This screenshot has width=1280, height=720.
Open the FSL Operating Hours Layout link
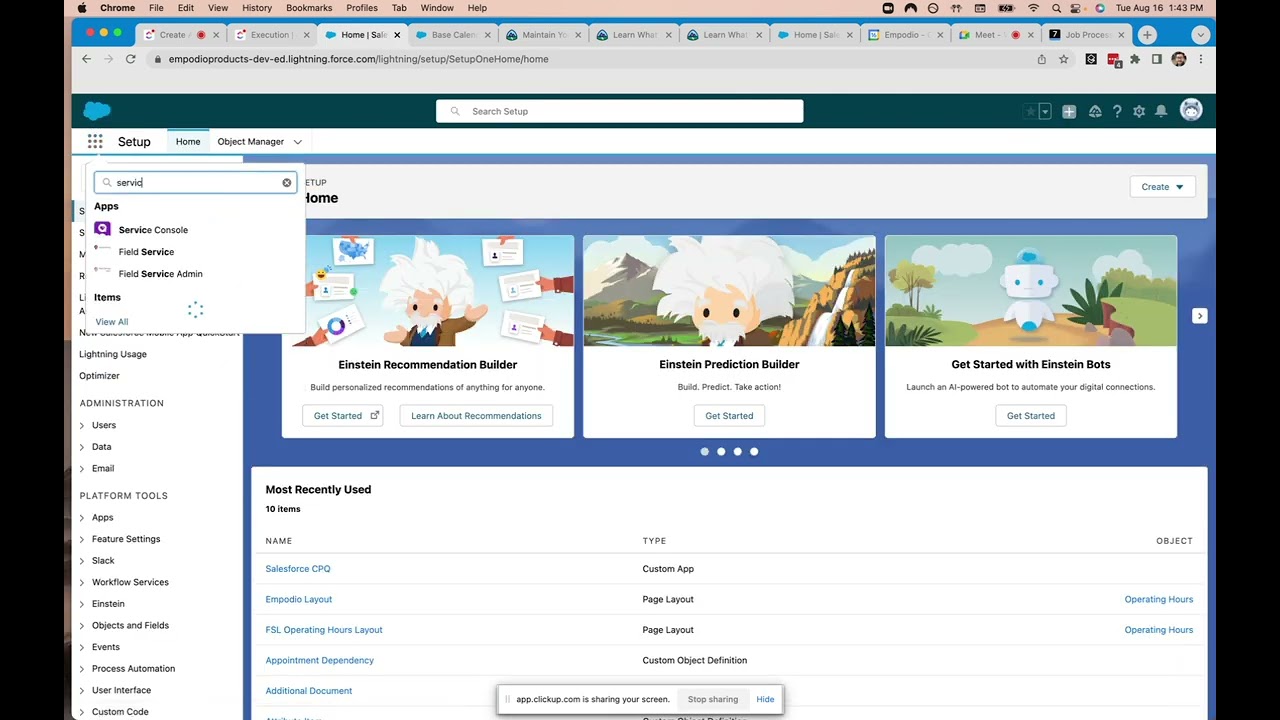[x=324, y=630]
